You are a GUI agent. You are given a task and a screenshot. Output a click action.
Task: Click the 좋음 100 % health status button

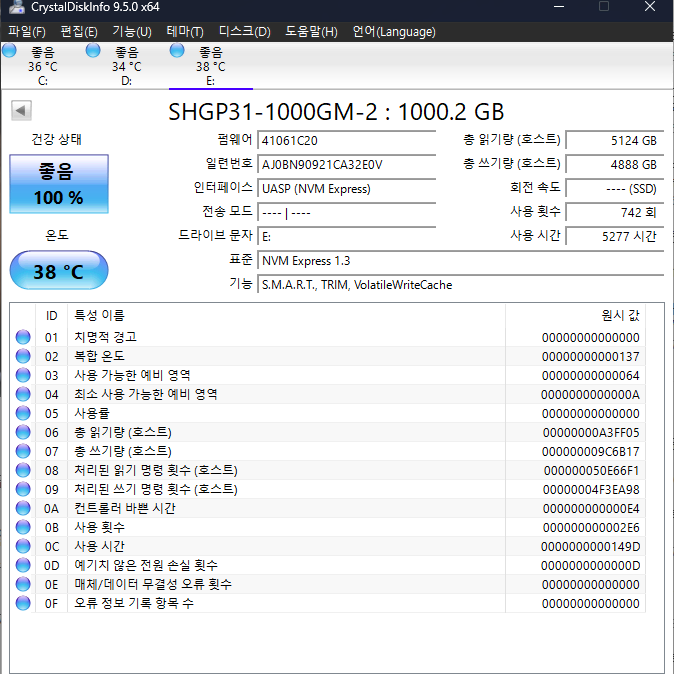[59, 184]
